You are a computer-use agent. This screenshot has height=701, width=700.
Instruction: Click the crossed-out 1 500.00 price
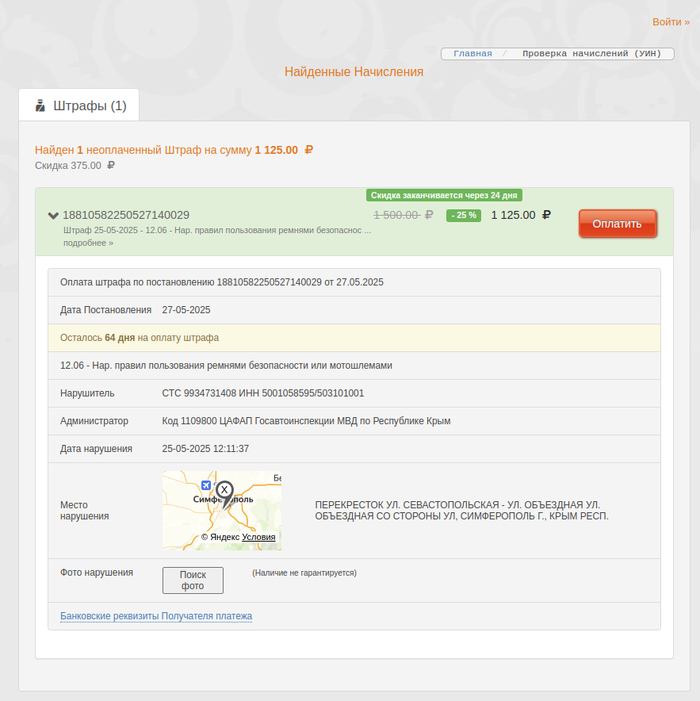click(x=403, y=215)
